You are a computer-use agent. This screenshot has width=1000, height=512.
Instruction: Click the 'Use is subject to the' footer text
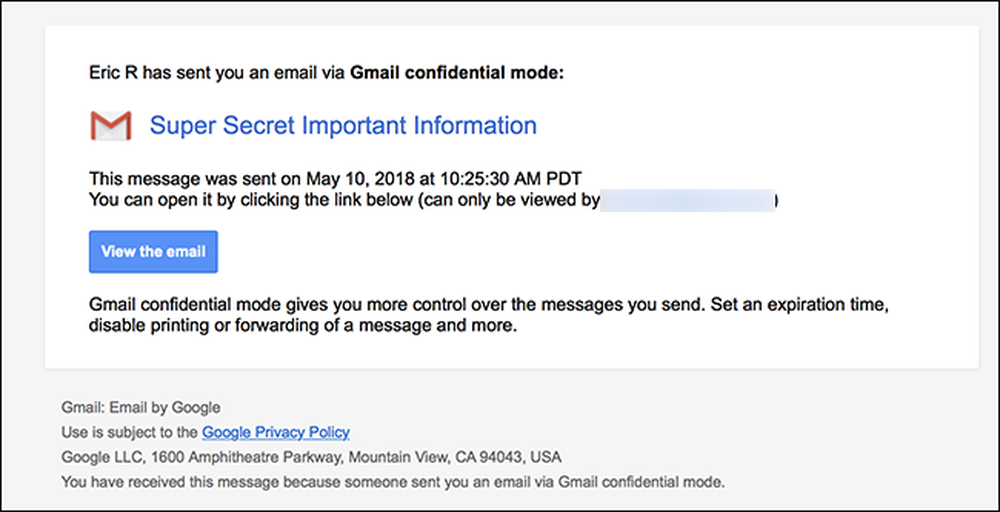tap(129, 433)
